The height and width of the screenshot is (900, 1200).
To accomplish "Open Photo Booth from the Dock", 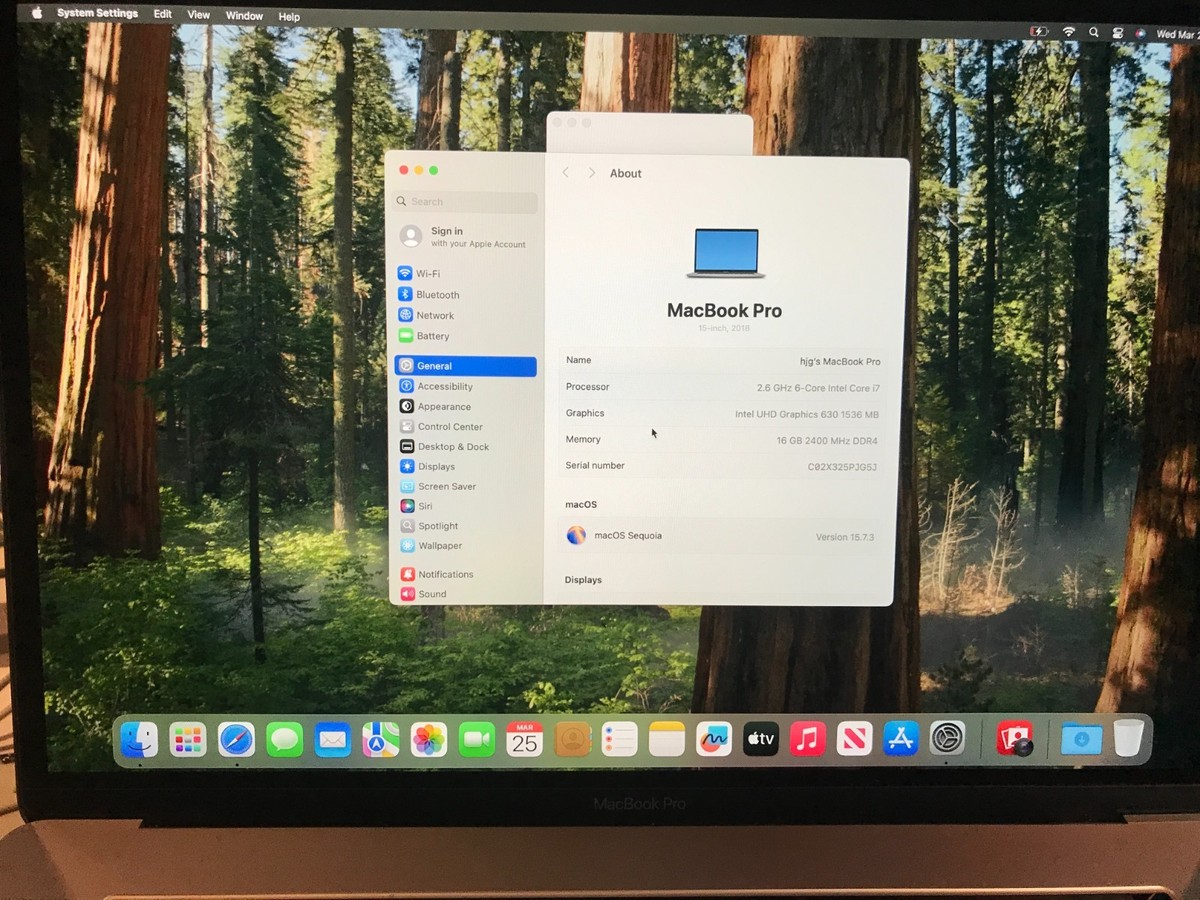I will [1015, 738].
